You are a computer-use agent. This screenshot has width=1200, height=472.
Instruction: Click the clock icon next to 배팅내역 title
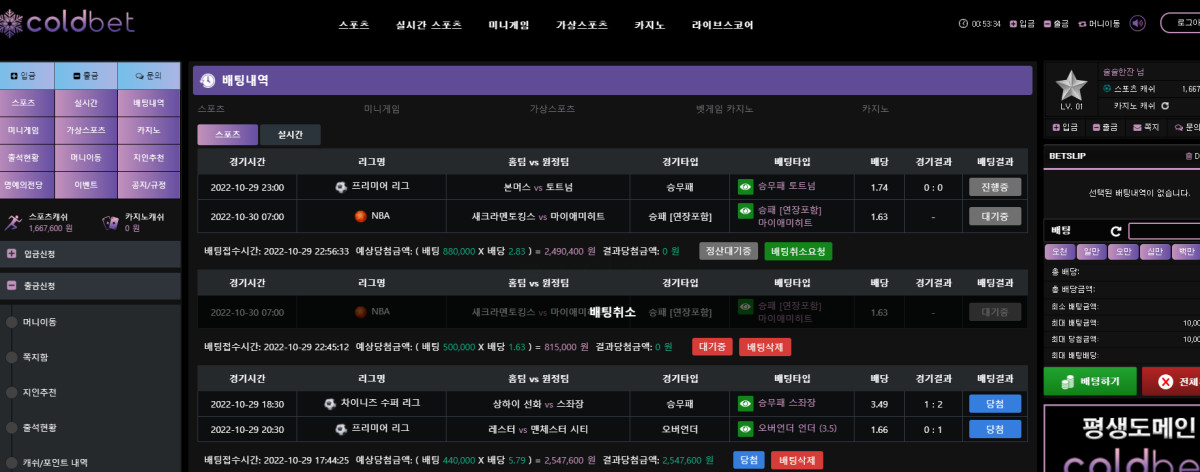pos(207,80)
